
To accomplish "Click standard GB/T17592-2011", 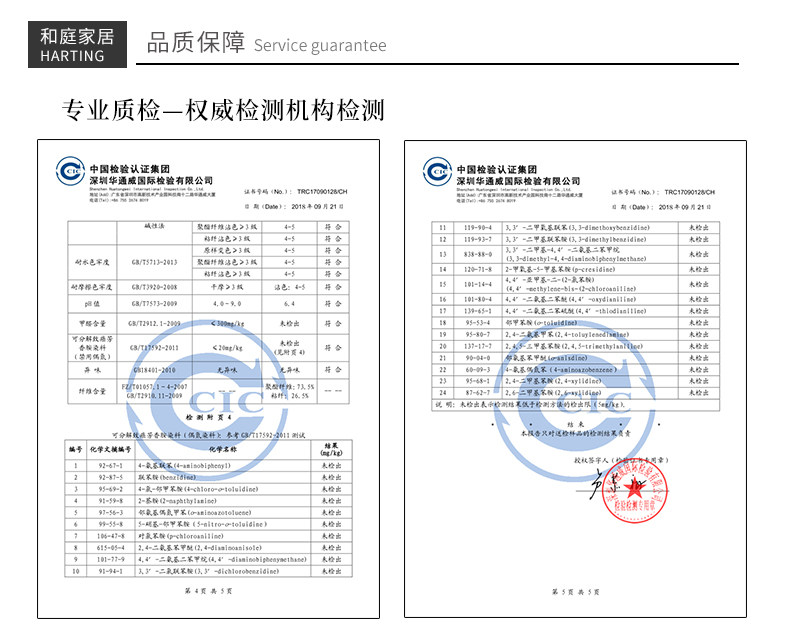I will tap(154, 348).
